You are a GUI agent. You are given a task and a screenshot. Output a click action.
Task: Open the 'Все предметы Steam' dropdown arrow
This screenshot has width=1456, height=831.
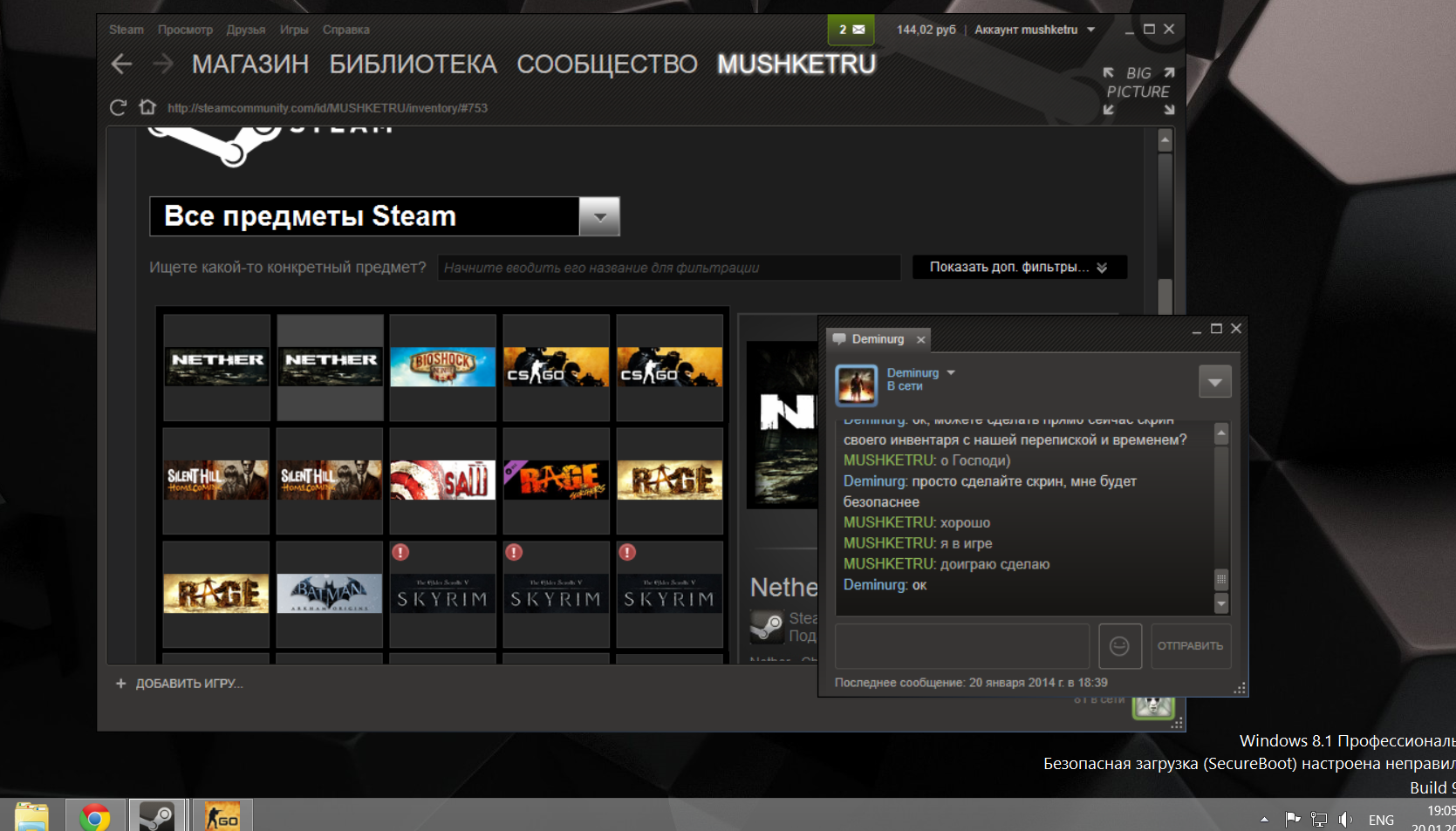tap(599, 216)
